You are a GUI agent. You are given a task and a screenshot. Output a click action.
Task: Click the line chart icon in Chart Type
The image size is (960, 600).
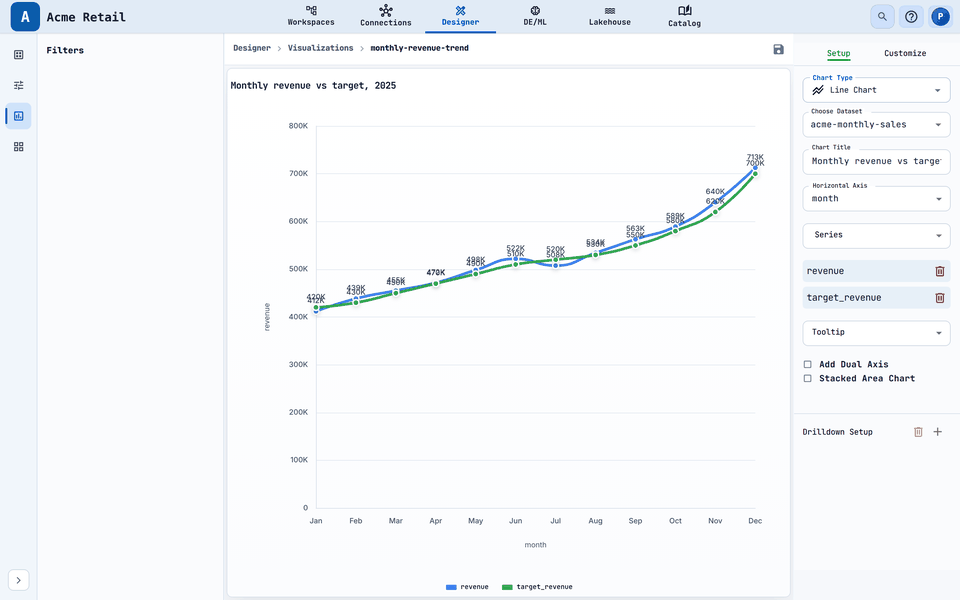818,90
